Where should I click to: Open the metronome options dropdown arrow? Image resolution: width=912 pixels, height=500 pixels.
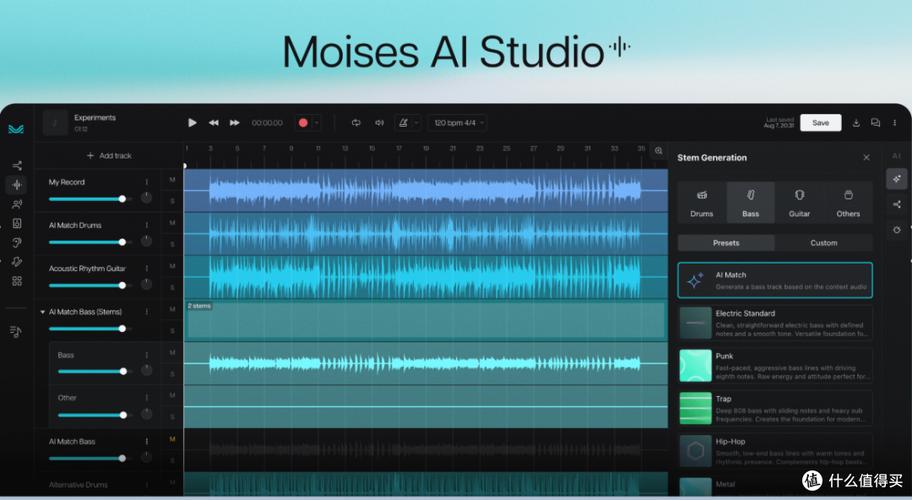click(416, 123)
